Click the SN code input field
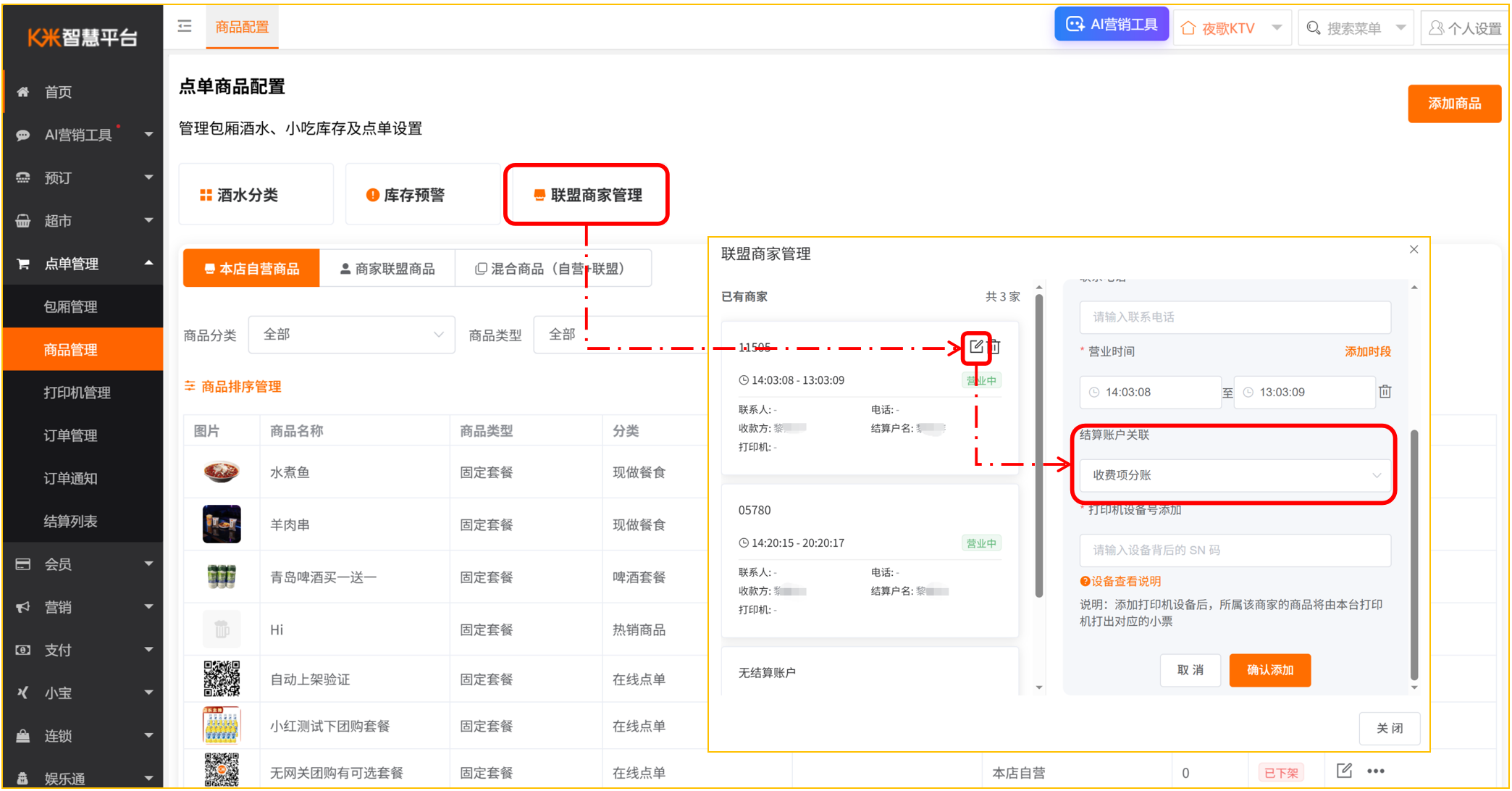 [x=1235, y=550]
